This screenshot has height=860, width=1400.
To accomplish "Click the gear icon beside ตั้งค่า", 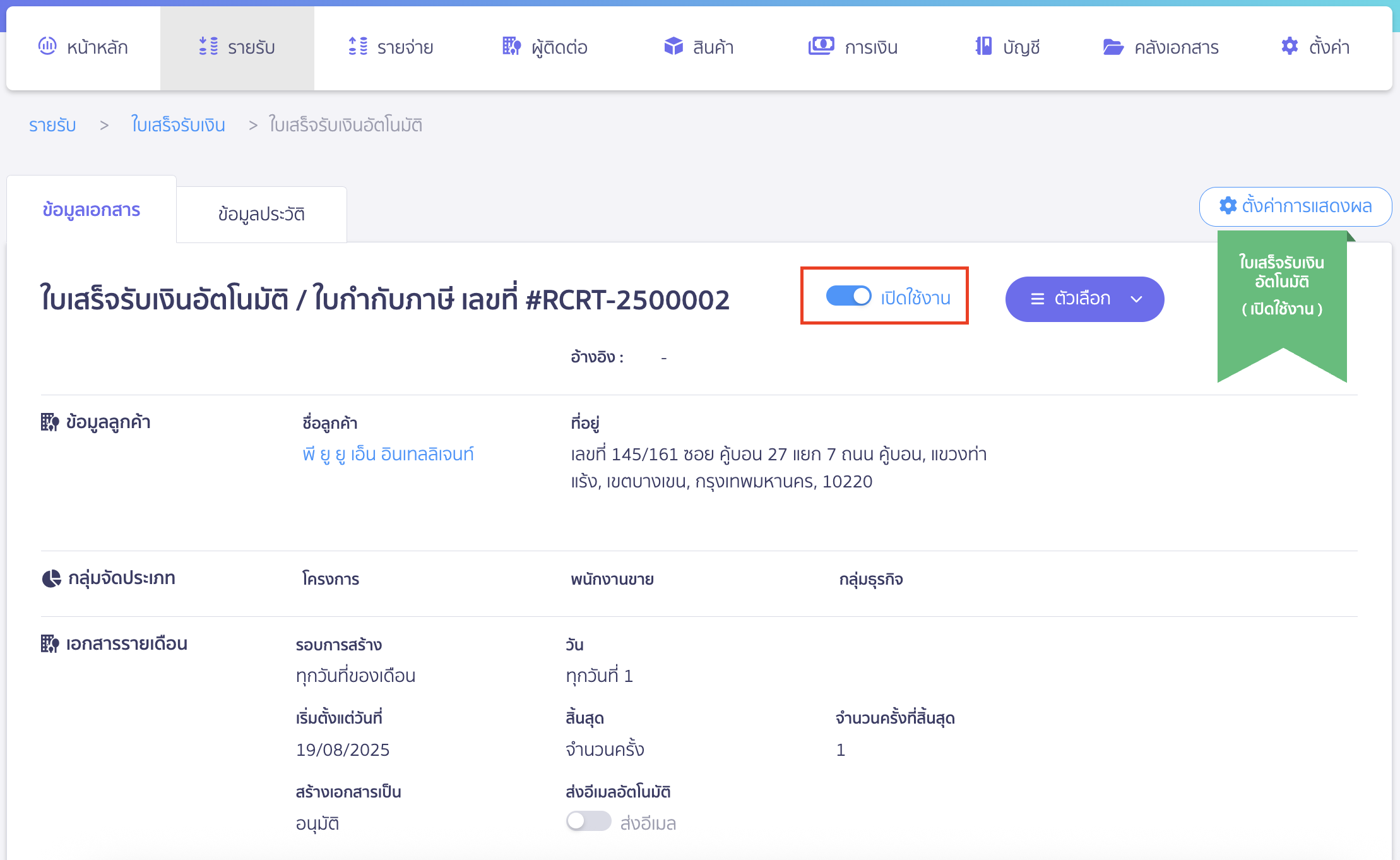I will [1290, 46].
